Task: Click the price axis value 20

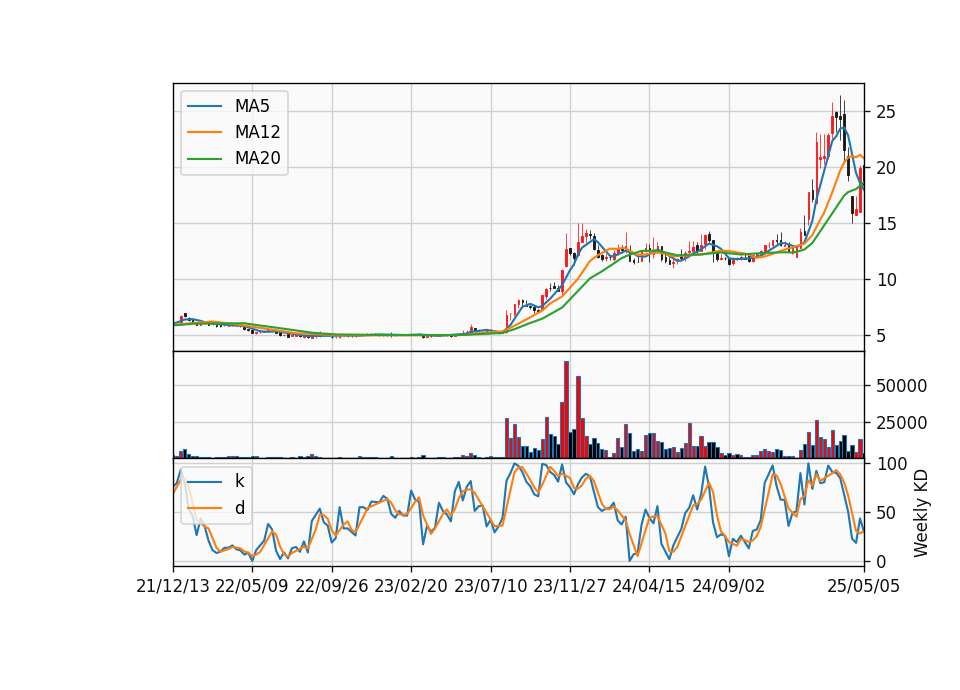Action: click(886, 168)
